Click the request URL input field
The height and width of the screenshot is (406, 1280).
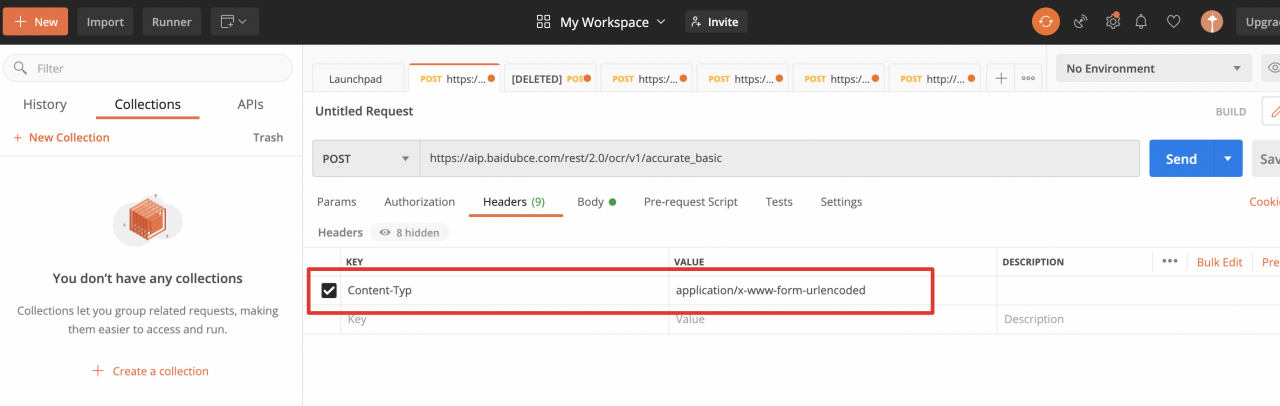tap(780, 158)
